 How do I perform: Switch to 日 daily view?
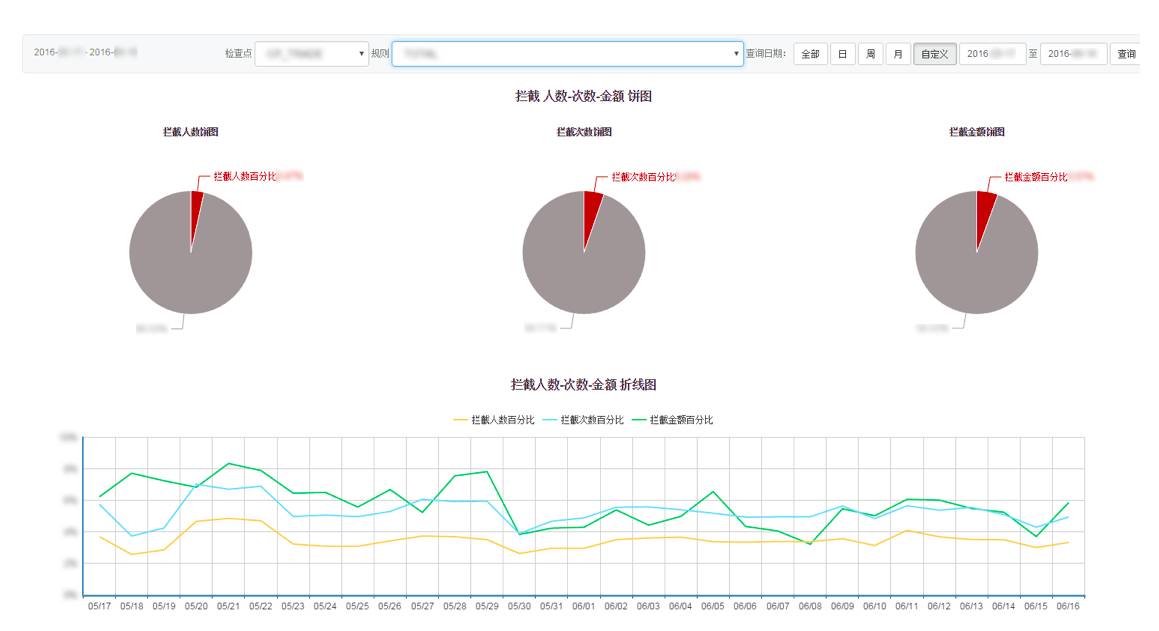point(842,54)
